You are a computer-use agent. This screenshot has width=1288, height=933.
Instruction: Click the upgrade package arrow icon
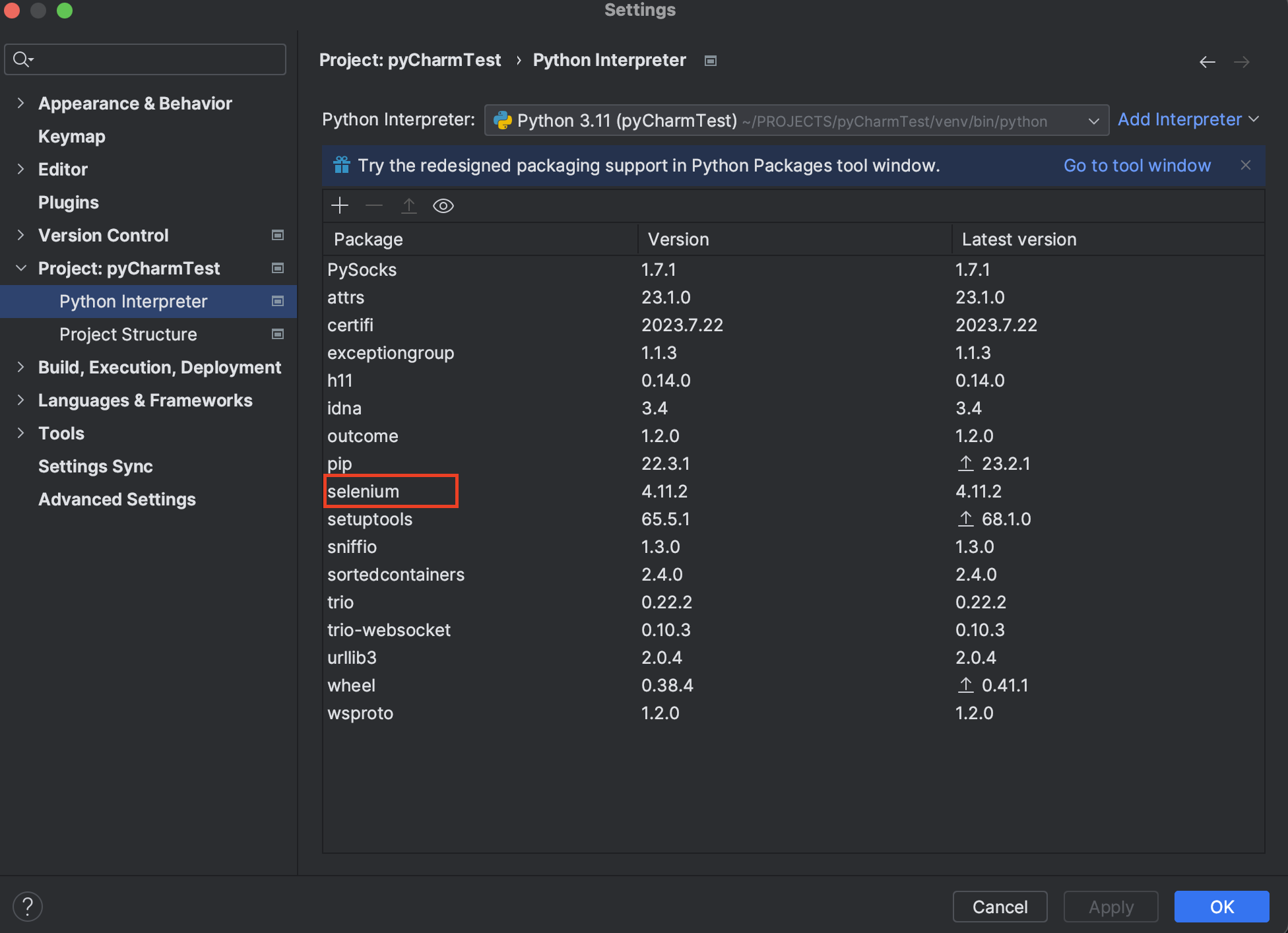pos(409,206)
